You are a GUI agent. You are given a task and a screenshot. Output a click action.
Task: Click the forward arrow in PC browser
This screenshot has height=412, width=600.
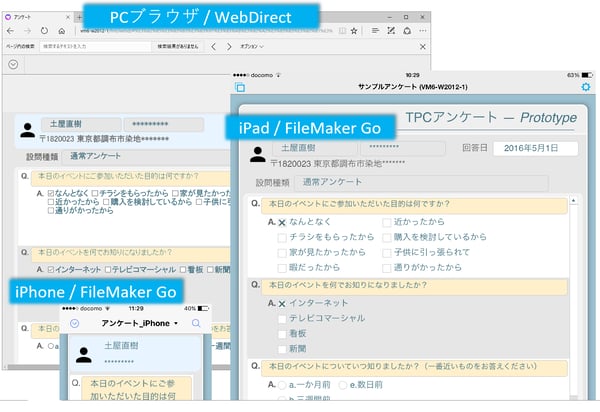pyautogui.click(x=27, y=31)
